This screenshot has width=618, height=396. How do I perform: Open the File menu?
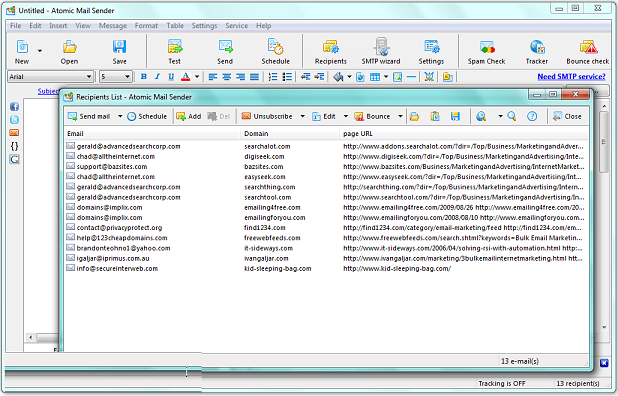(x=16, y=26)
